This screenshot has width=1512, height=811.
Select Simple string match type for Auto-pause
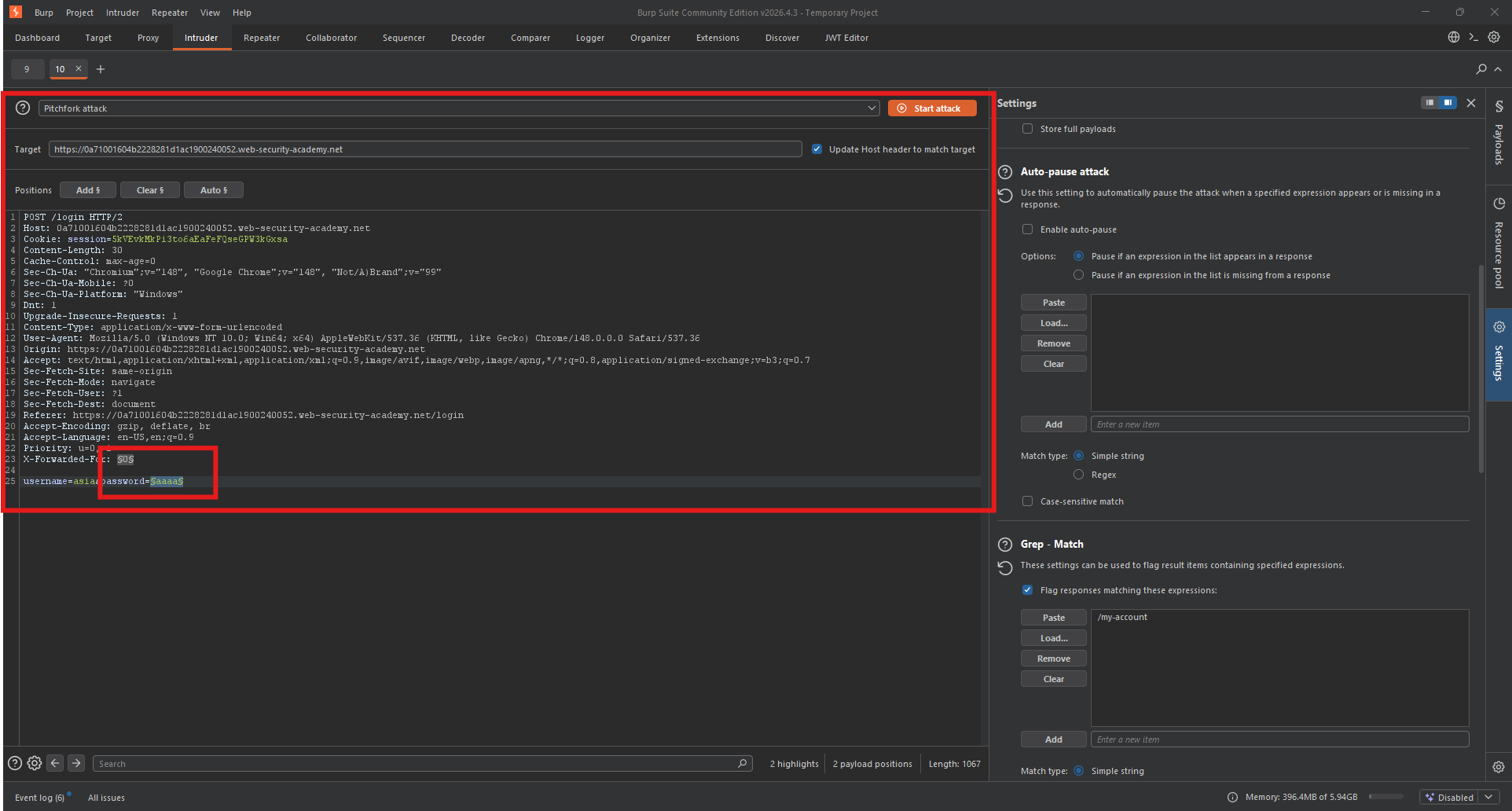click(x=1079, y=456)
